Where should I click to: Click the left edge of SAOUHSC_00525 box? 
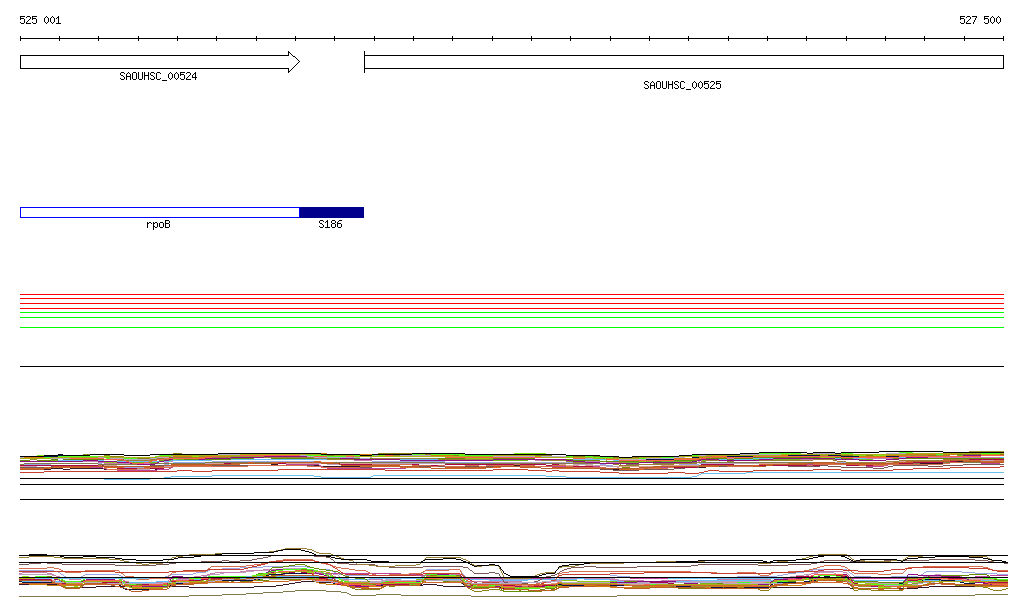coord(365,62)
